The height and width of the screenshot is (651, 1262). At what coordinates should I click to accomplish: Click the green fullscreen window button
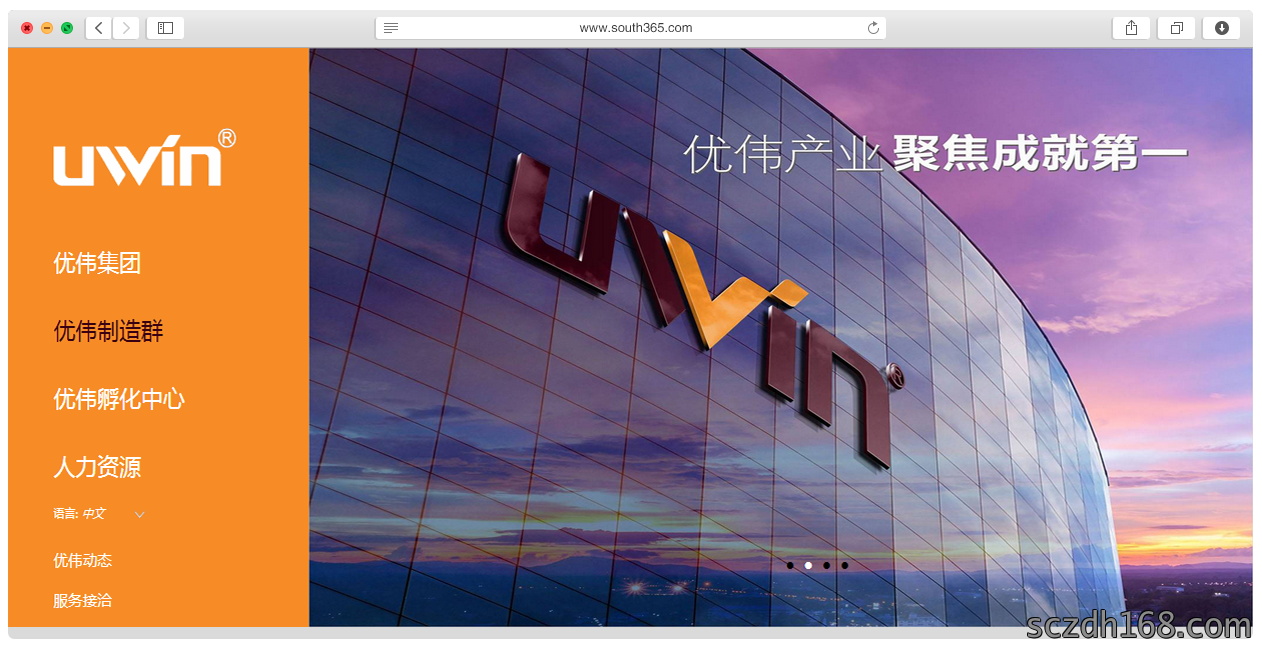coord(67,28)
